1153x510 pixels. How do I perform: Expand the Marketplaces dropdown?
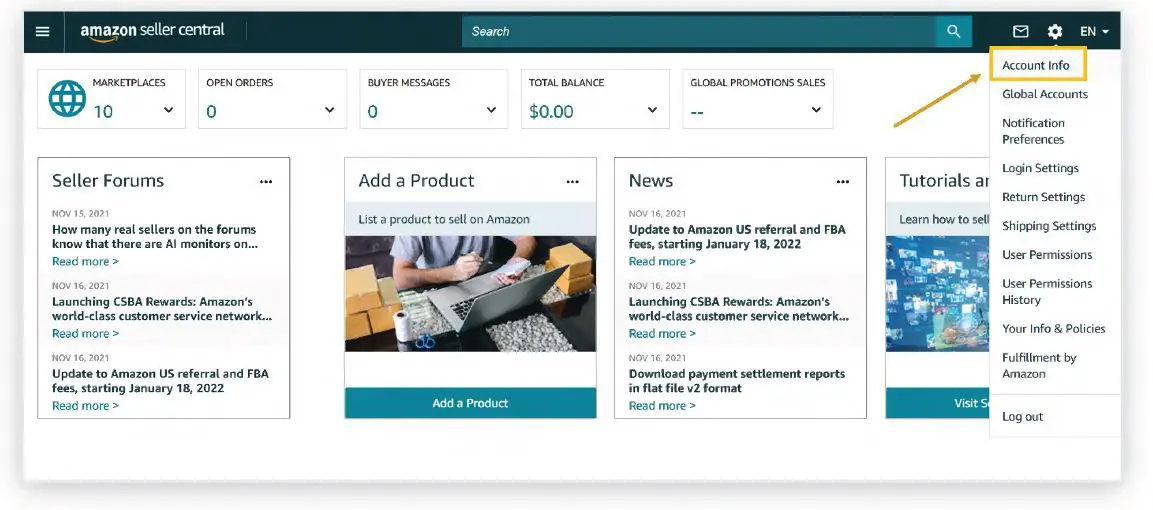(168, 110)
